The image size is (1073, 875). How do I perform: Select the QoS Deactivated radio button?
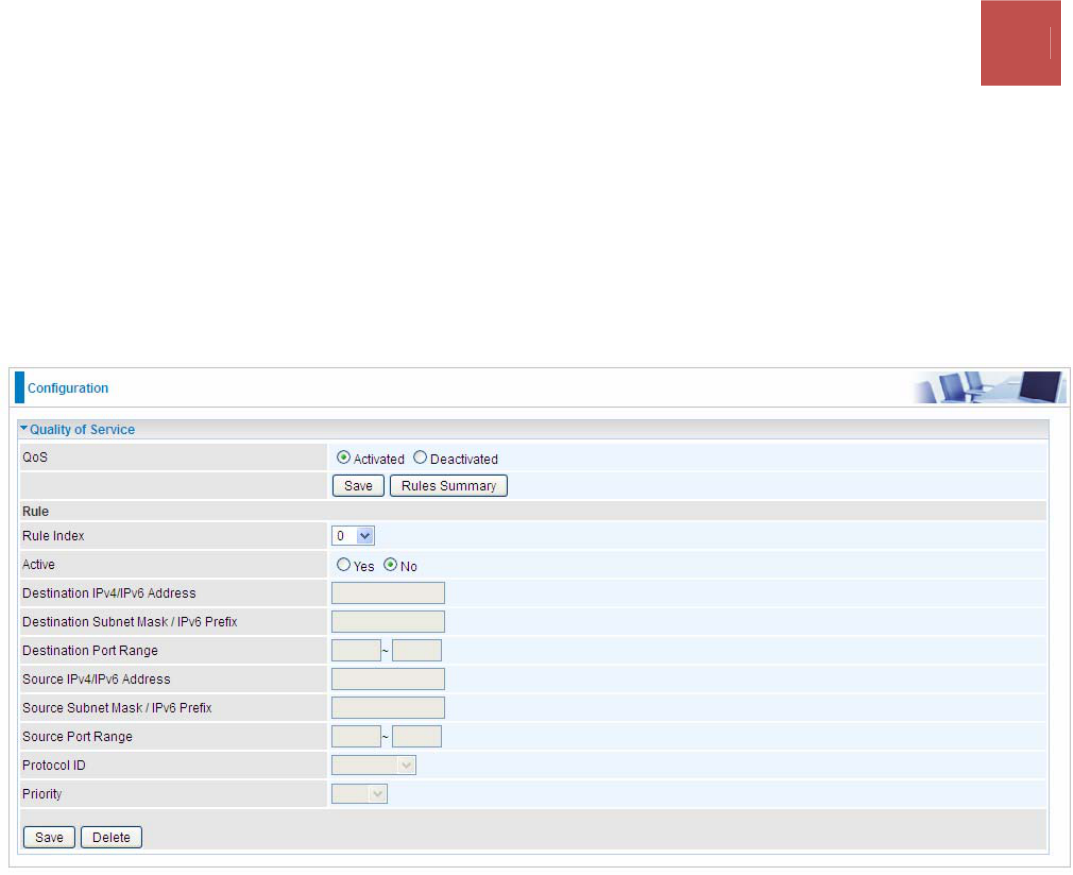(420, 458)
